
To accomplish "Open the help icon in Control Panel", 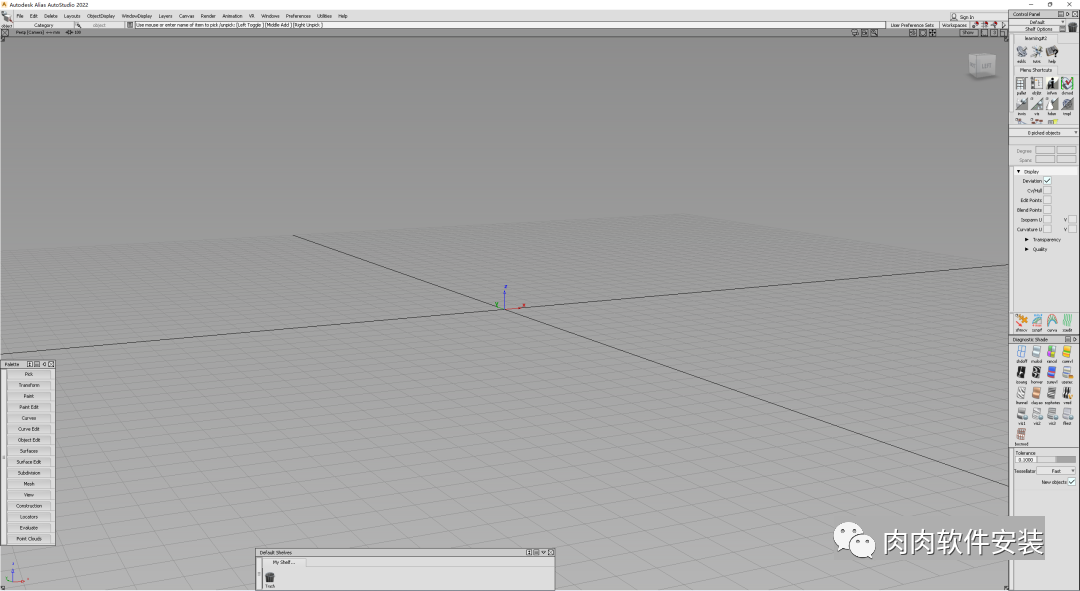I will 1052,52.
